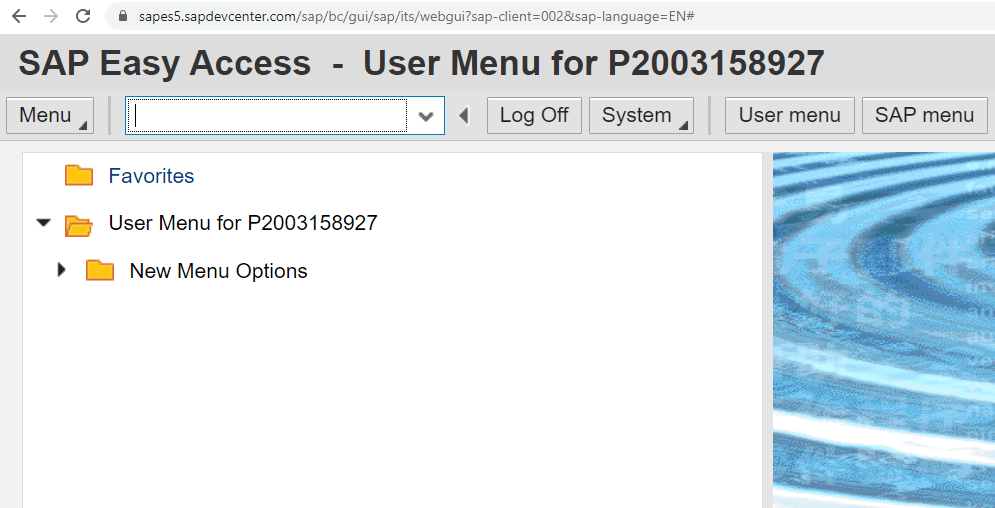
Task: Reload the page with refresh icon
Action: tap(83, 17)
